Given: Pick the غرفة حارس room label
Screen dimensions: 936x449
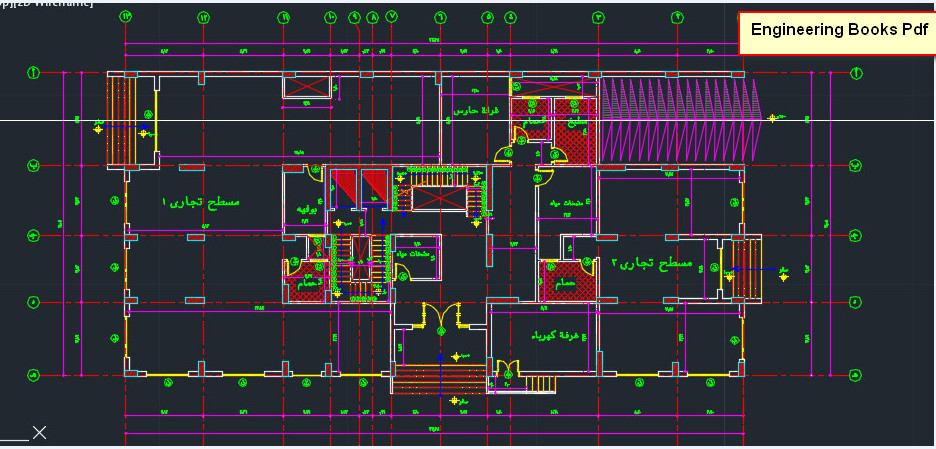Looking at the screenshot, I should 475,111.
